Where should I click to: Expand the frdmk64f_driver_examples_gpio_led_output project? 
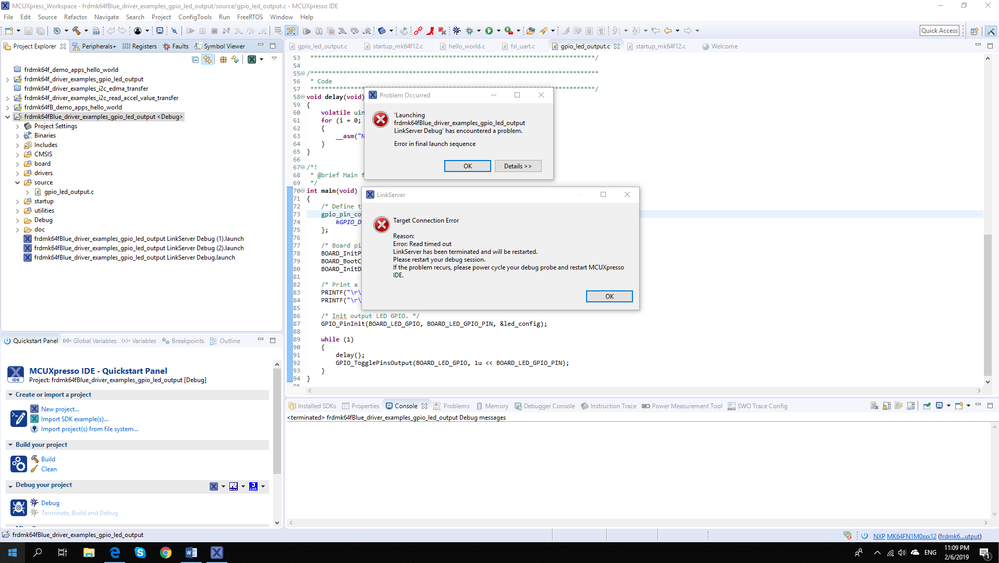click(x=8, y=79)
